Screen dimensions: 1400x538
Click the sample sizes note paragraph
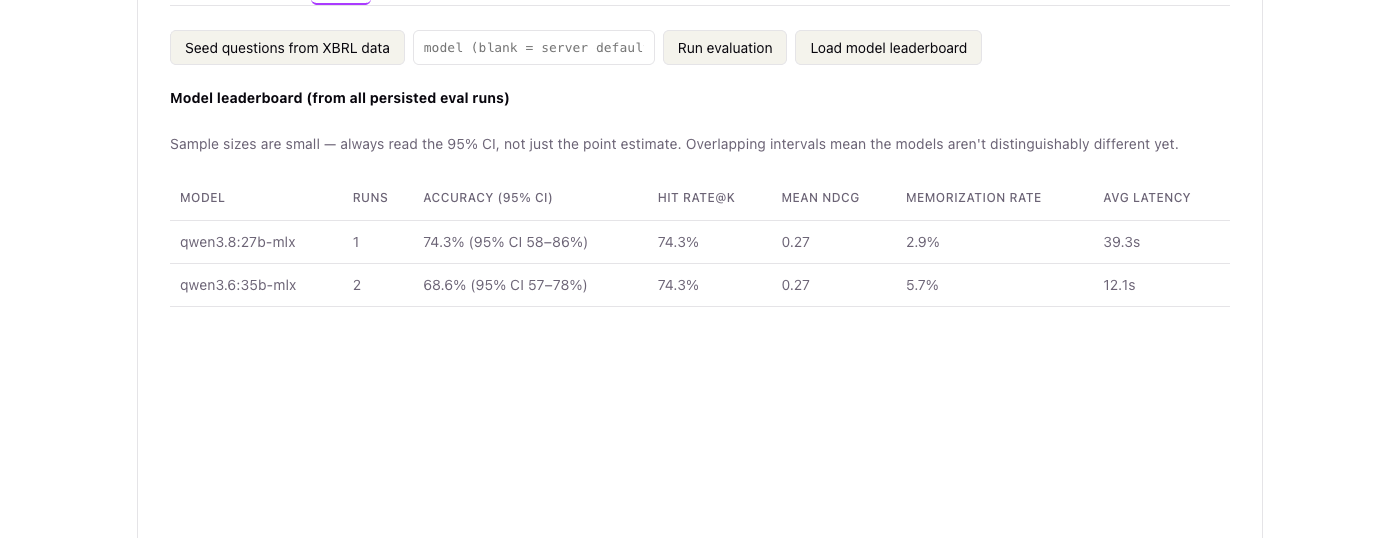click(x=674, y=144)
